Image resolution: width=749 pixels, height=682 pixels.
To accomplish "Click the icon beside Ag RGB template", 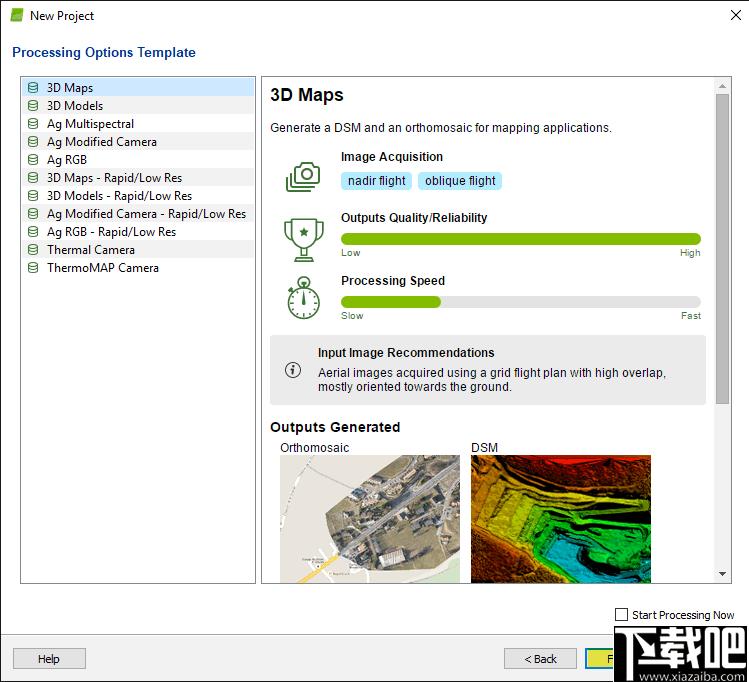I will [x=33, y=160].
